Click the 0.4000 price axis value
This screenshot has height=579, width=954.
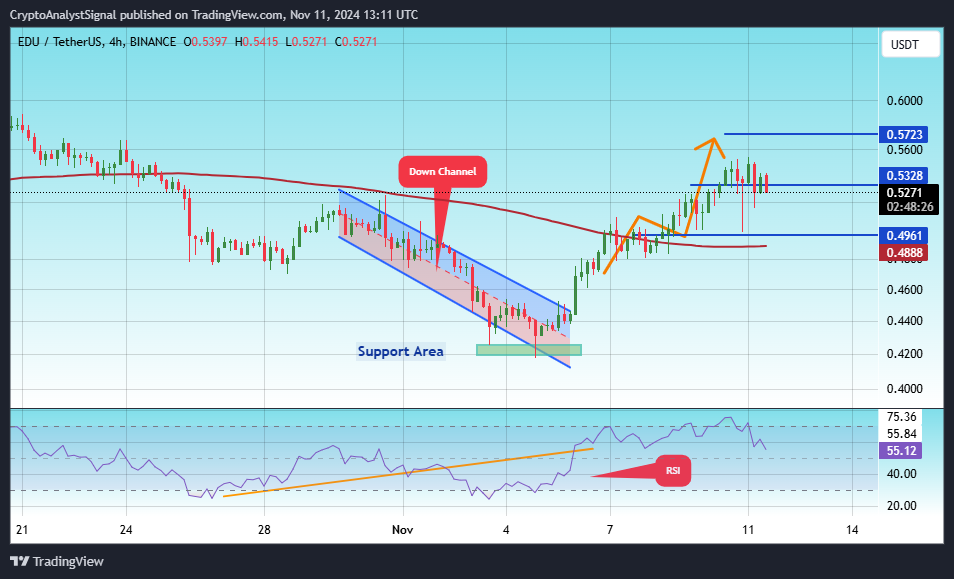(x=904, y=389)
